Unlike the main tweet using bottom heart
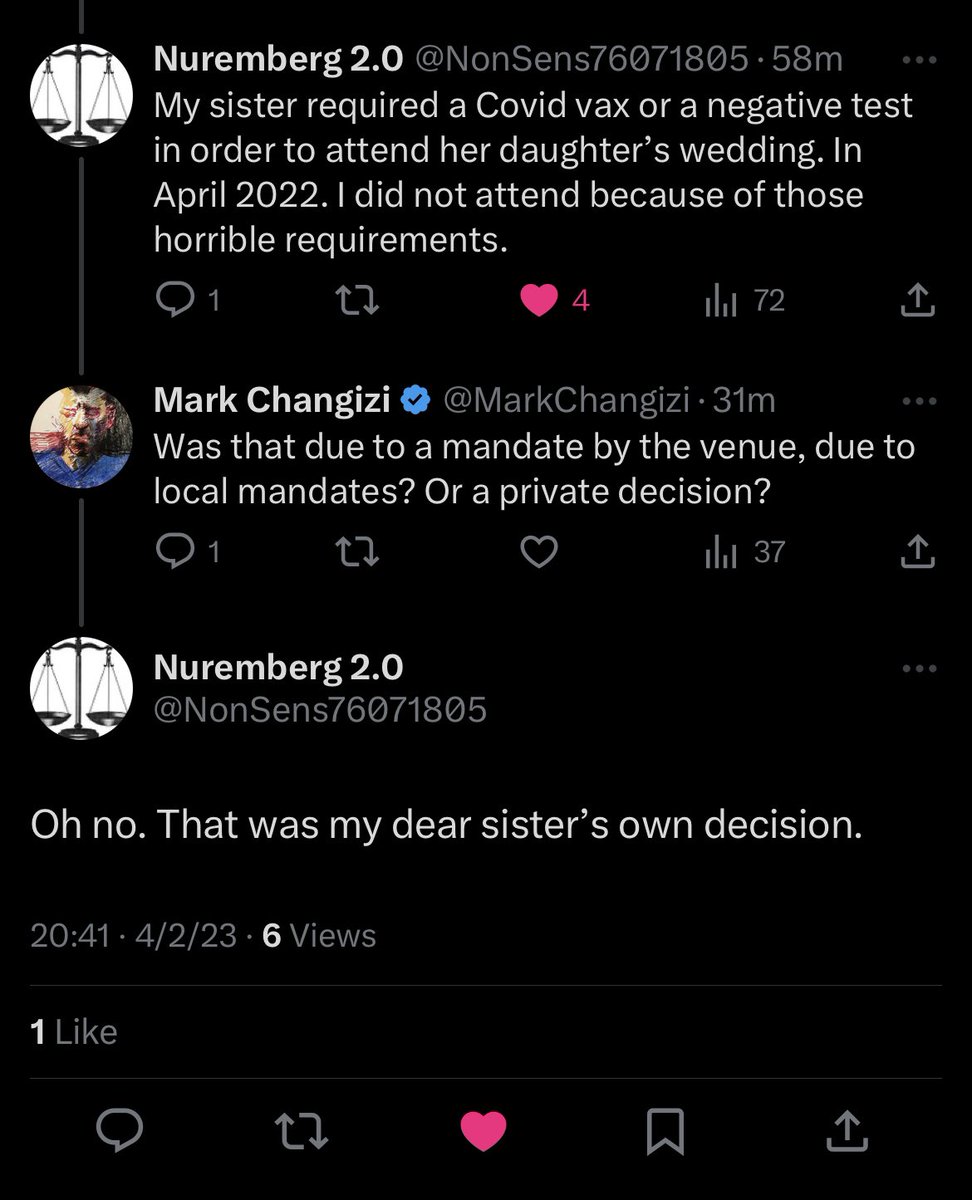 pyautogui.click(x=483, y=1131)
